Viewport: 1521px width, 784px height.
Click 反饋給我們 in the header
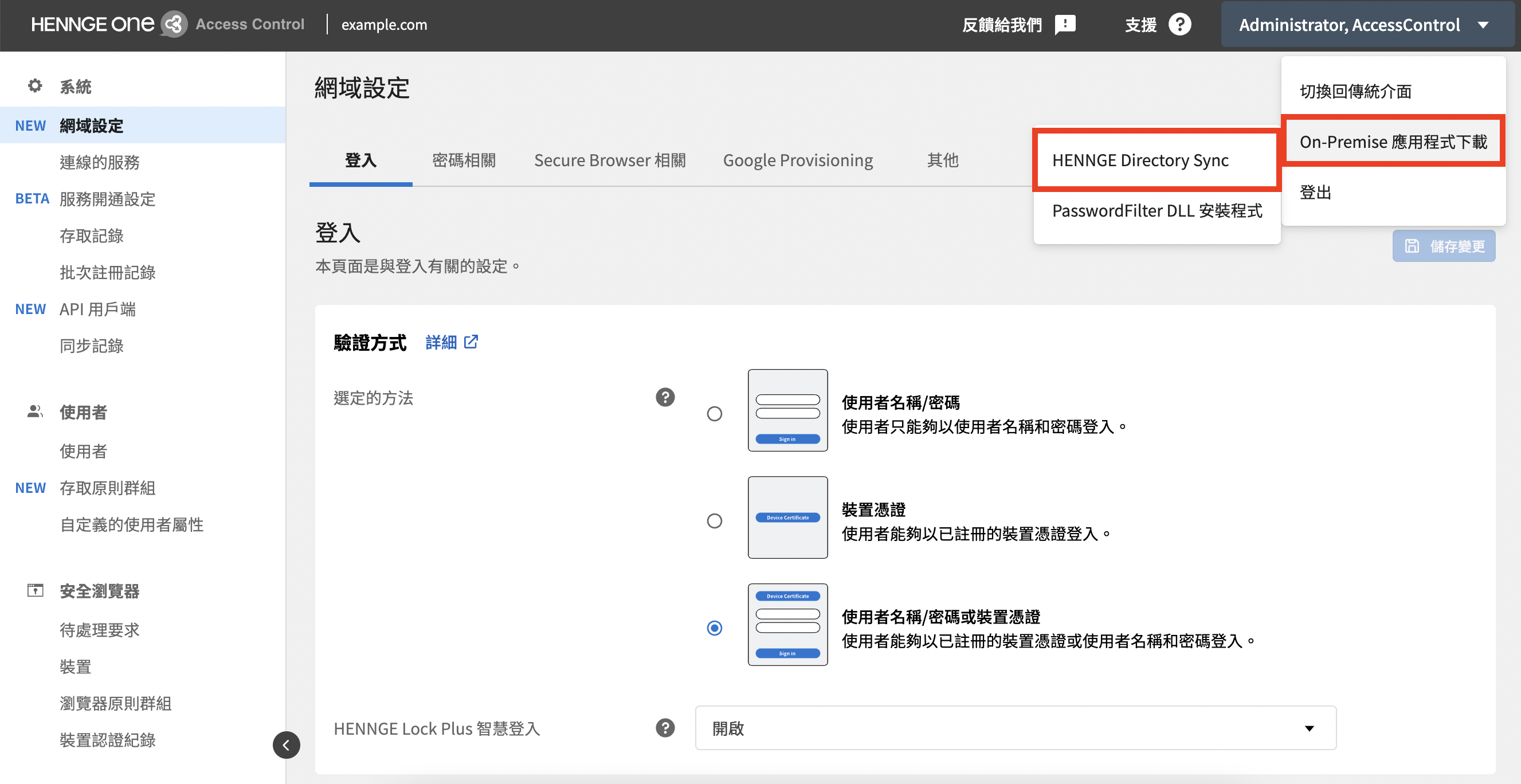click(1002, 25)
